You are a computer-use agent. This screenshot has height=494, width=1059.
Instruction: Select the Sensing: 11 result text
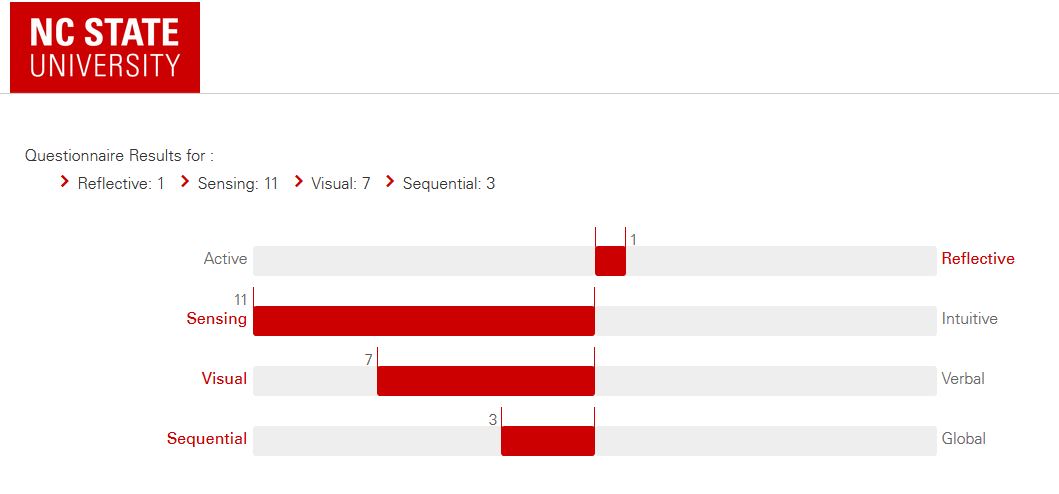point(237,184)
